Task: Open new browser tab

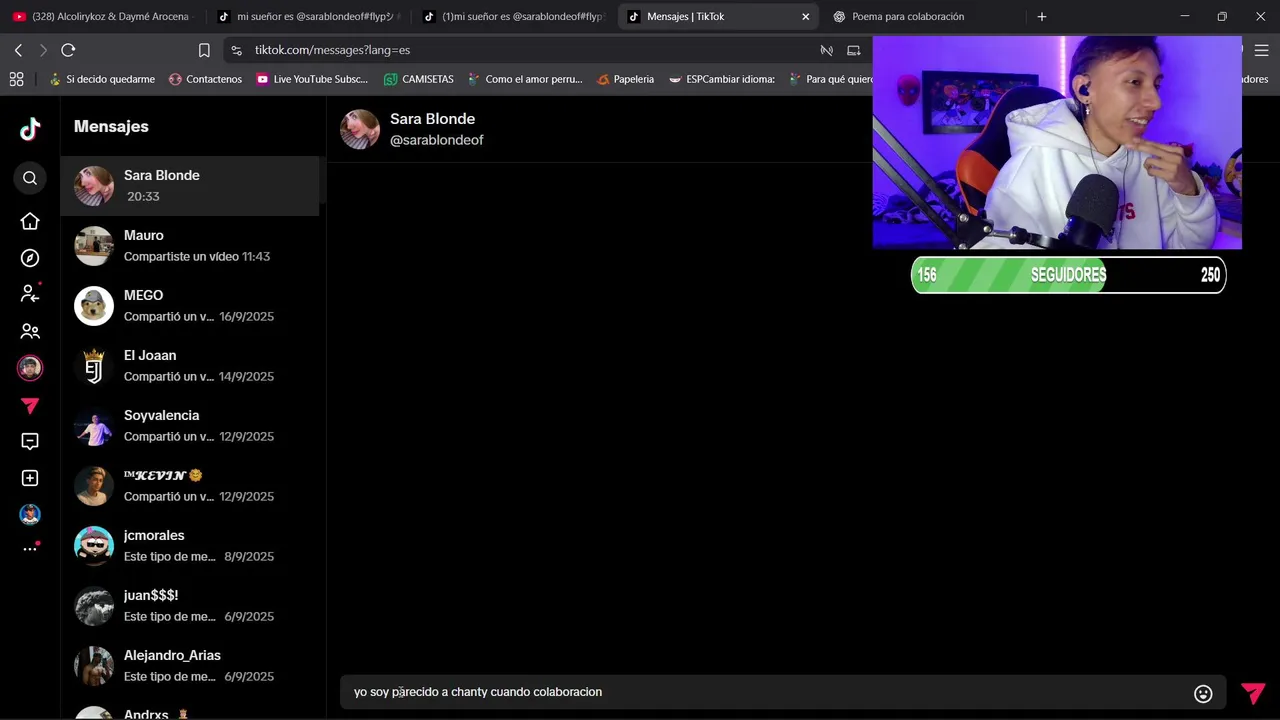Action: pos(1041,16)
